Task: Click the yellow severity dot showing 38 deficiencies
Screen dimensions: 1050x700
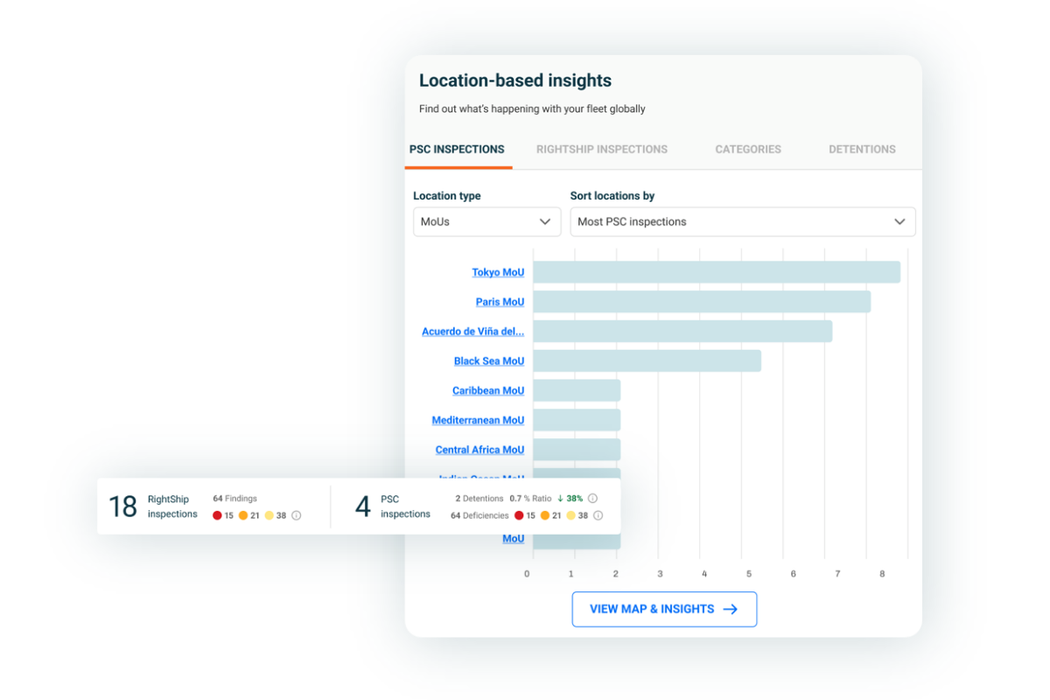Action: coord(570,515)
